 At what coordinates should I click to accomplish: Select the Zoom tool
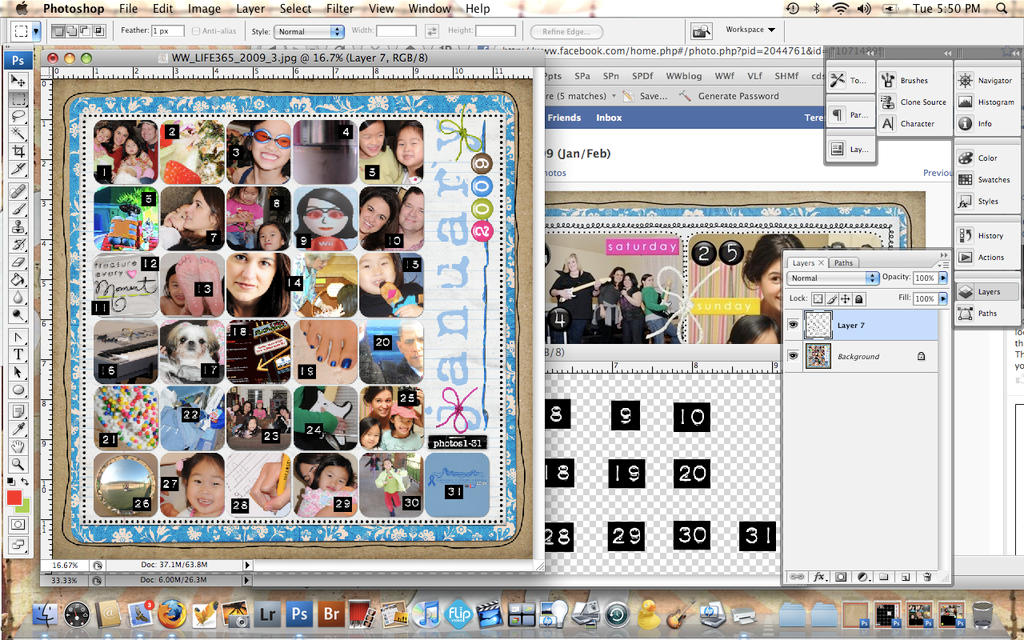coord(18,464)
